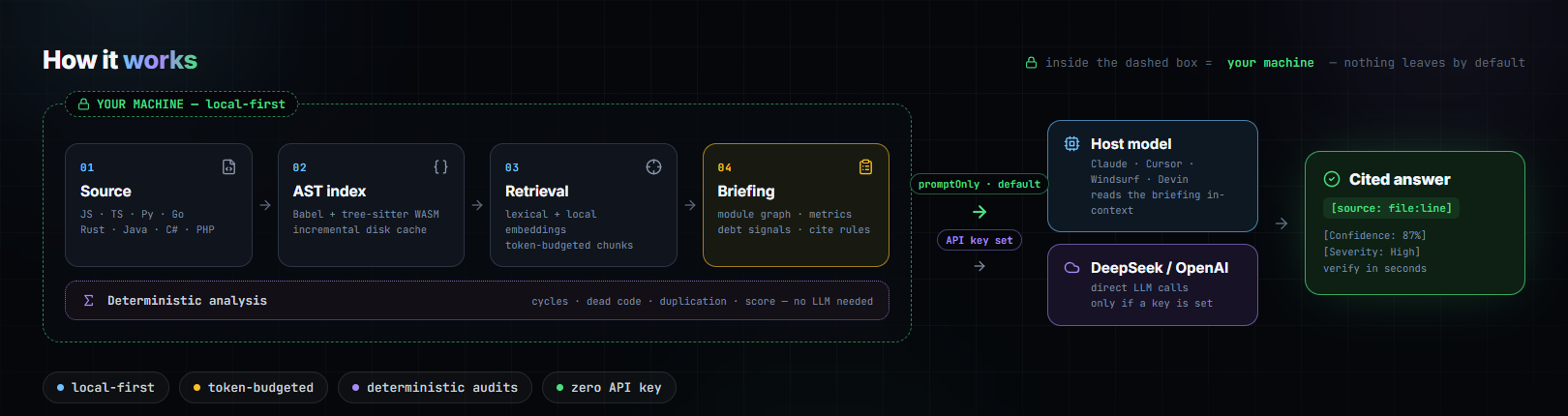The height and width of the screenshot is (416, 1568).
Task: Click 'incremental disk cache' text
Action: pos(360,229)
